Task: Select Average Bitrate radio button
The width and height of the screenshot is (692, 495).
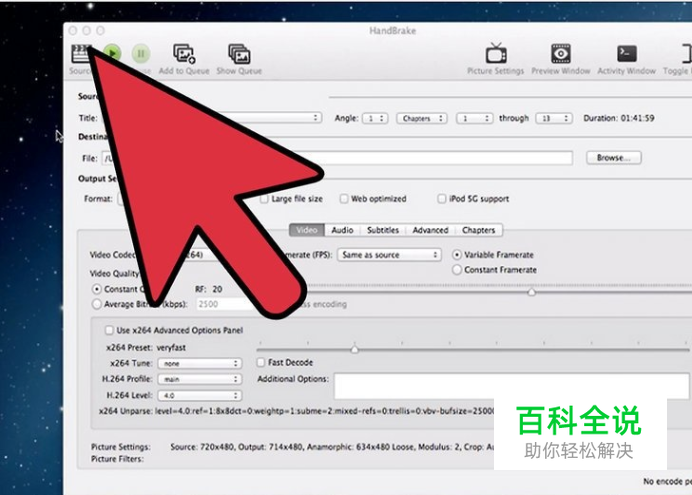Action: (x=96, y=304)
